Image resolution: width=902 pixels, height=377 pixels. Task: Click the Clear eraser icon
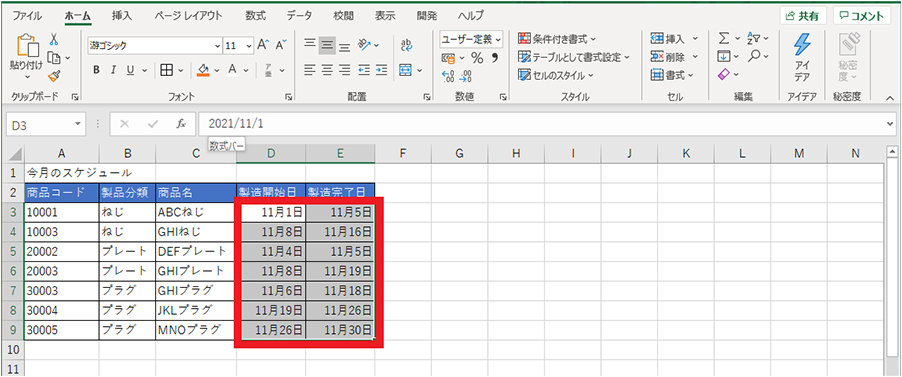[725, 75]
